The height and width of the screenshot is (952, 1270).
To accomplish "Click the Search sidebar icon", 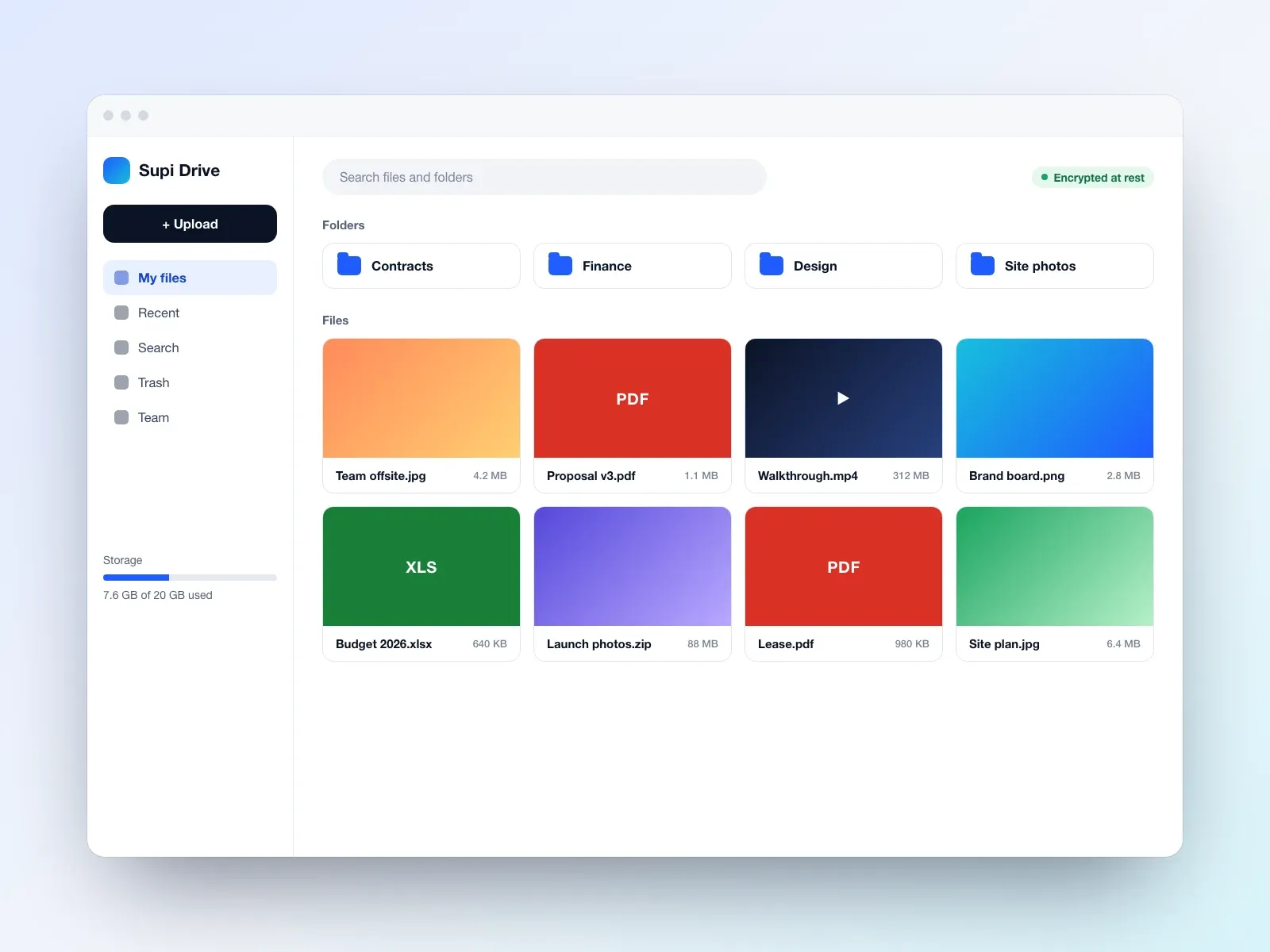I will [121, 347].
